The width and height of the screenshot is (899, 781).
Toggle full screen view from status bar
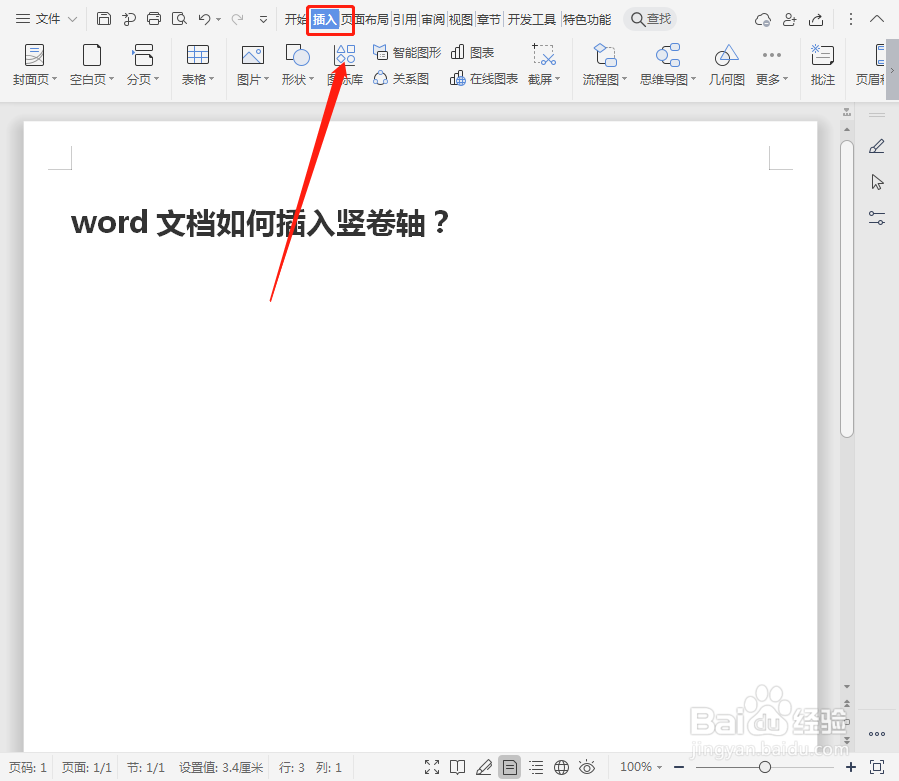click(x=433, y=767)
